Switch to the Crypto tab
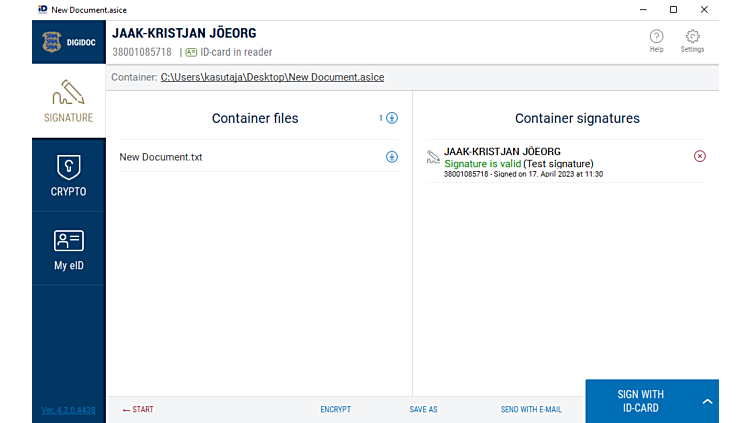 tap(68, 175)
